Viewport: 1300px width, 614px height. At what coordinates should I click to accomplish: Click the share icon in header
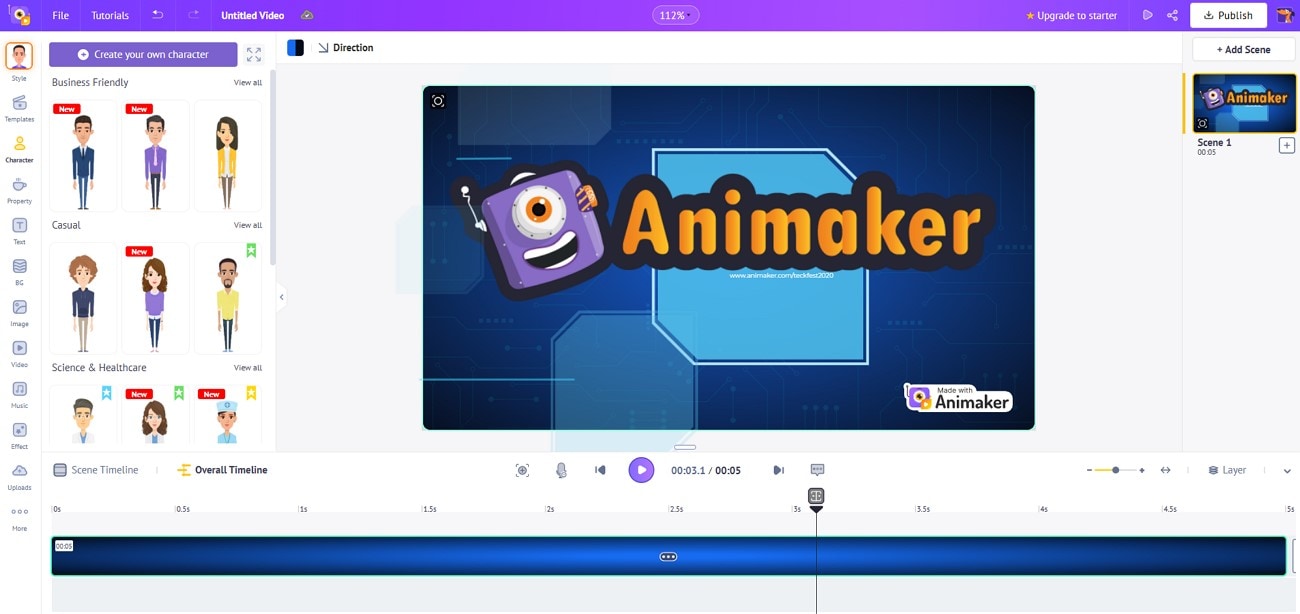(x=1172, y=15)
